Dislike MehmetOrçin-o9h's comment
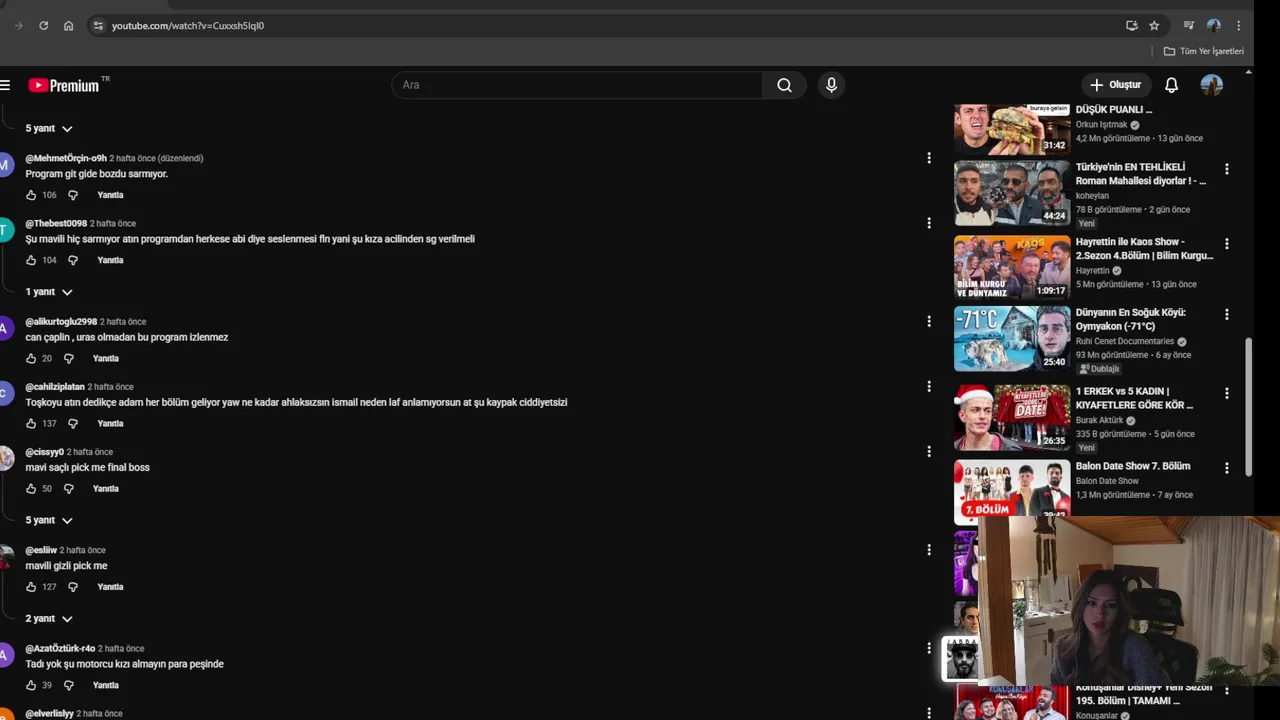Viewport: 1280px width, 720px height. tap(72, 195)
